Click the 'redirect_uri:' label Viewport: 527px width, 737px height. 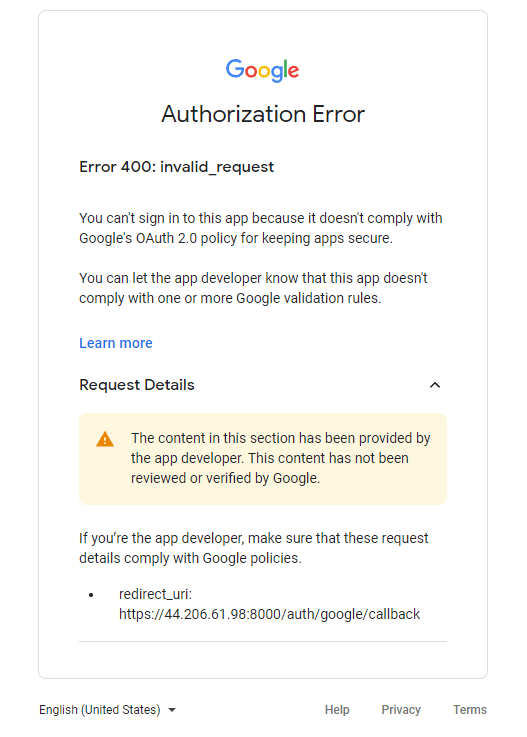[155, 594]
